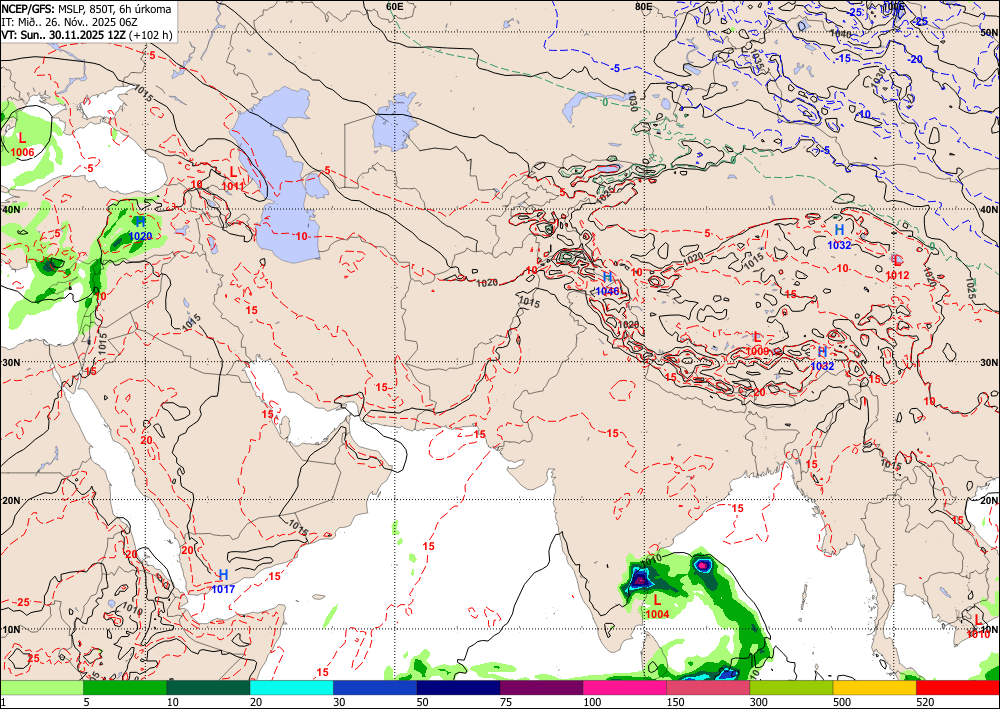This screenshot has width=1000, height=709.
Task: Click the navy 50–75 legend swatch
Action: [458, 688]
